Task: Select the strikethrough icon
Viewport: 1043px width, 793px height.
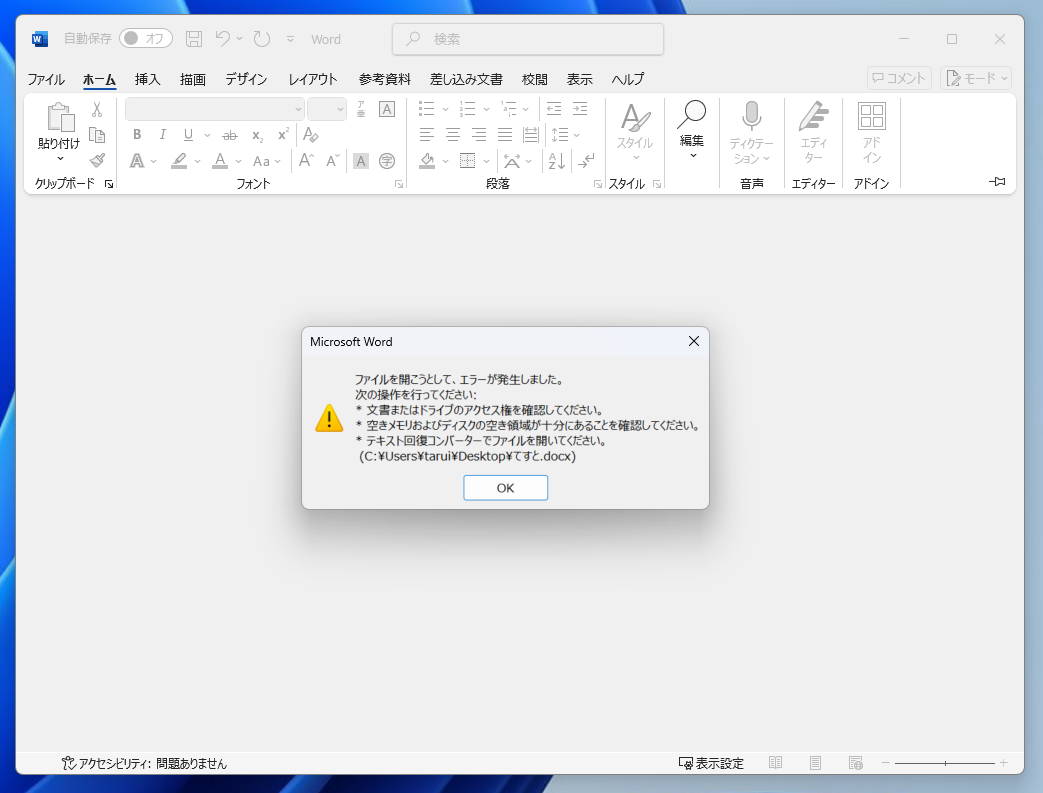Action: (229, 135)
